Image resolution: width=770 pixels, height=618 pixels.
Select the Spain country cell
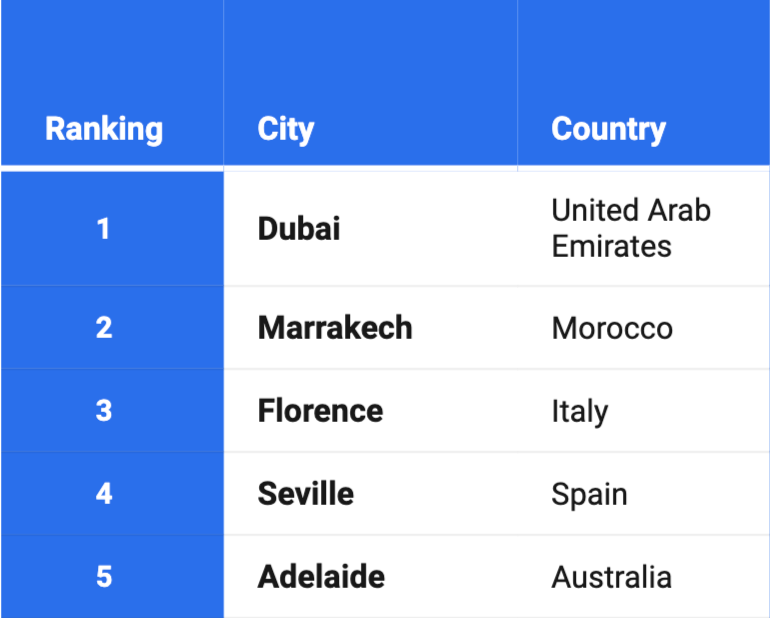pos(643,493)
